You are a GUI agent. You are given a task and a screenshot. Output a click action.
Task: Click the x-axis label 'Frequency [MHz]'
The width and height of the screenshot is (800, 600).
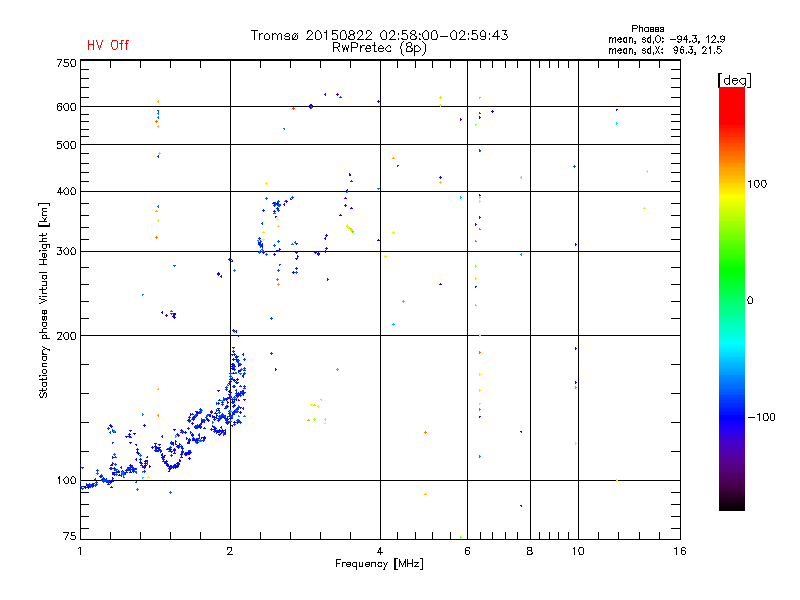click(x=379, y=564)
